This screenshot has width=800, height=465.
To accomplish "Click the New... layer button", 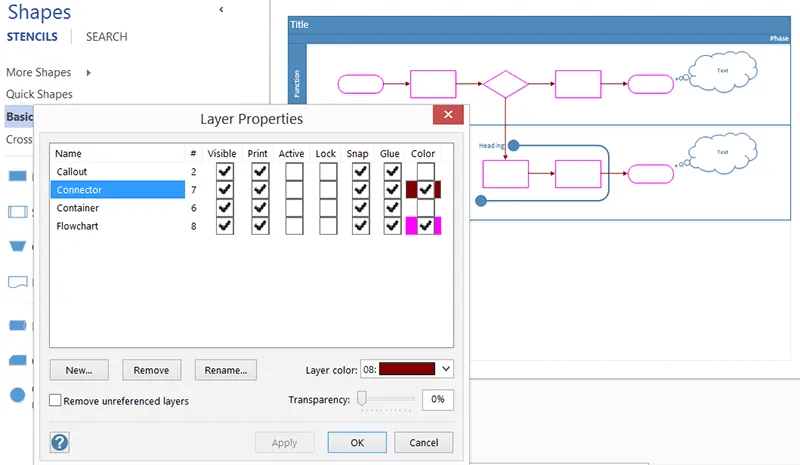I will click(x=79, y=370).
